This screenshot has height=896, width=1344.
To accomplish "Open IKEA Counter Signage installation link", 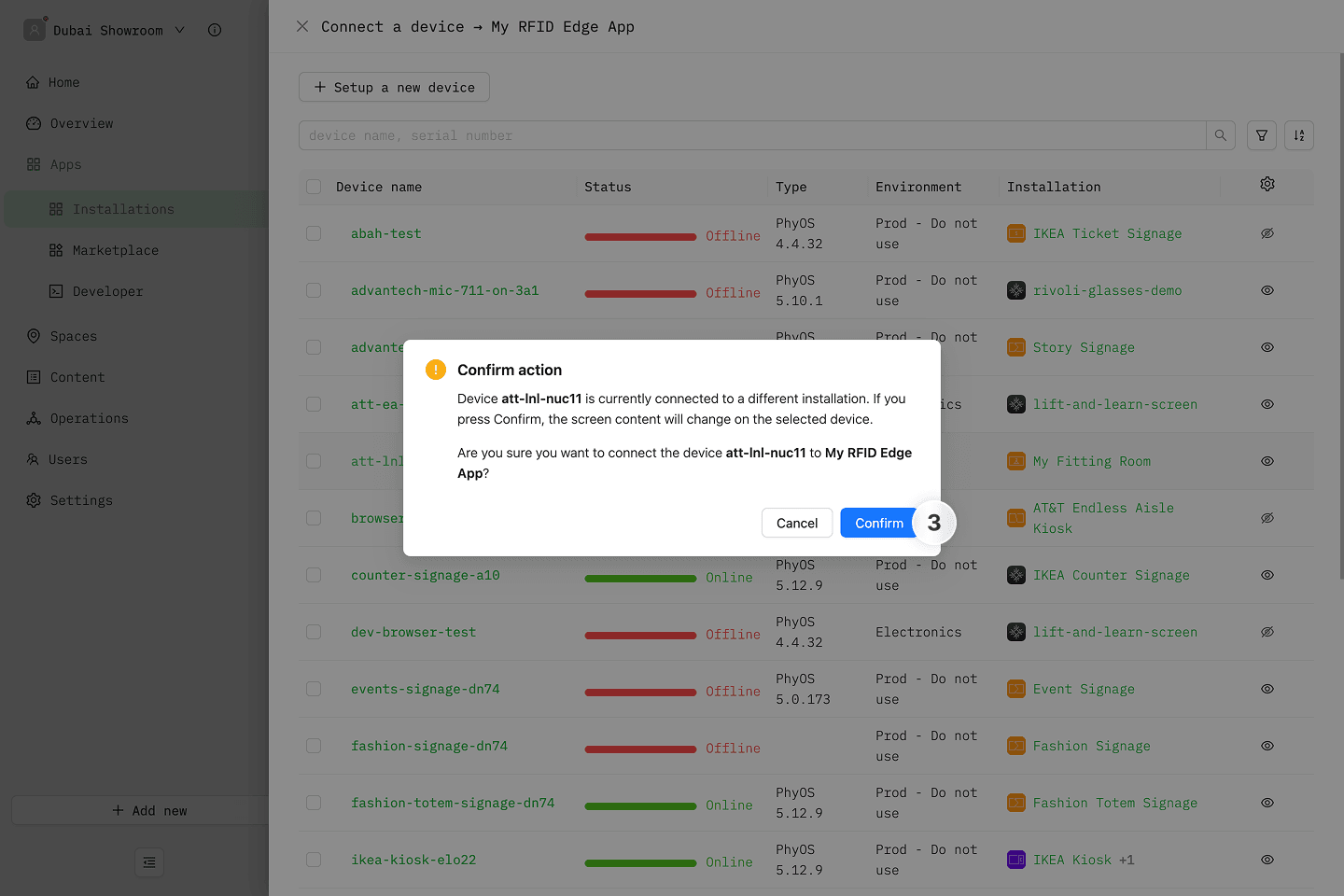I will (1111, 575).
